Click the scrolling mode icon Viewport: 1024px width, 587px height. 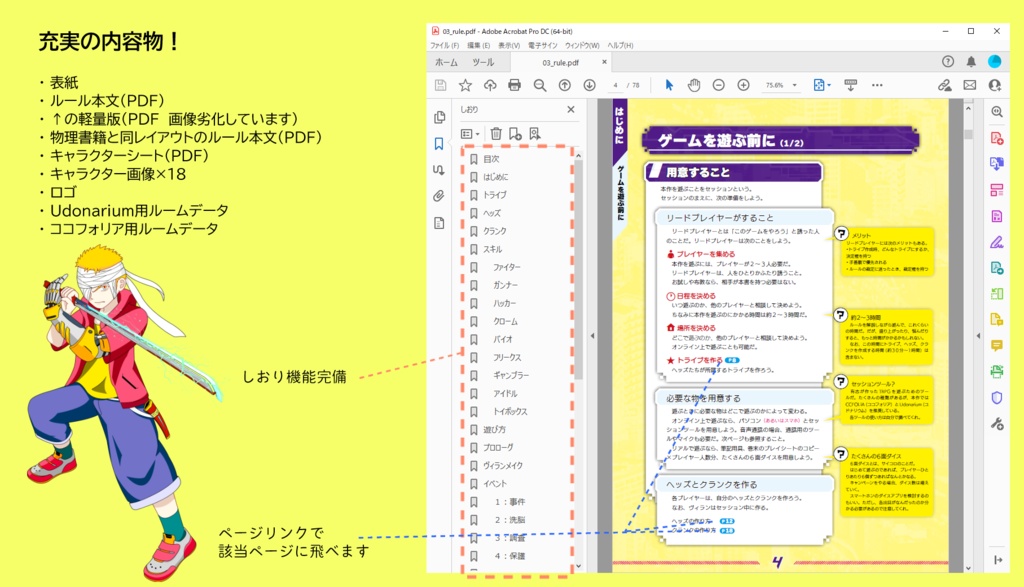[x=850, y=86]
